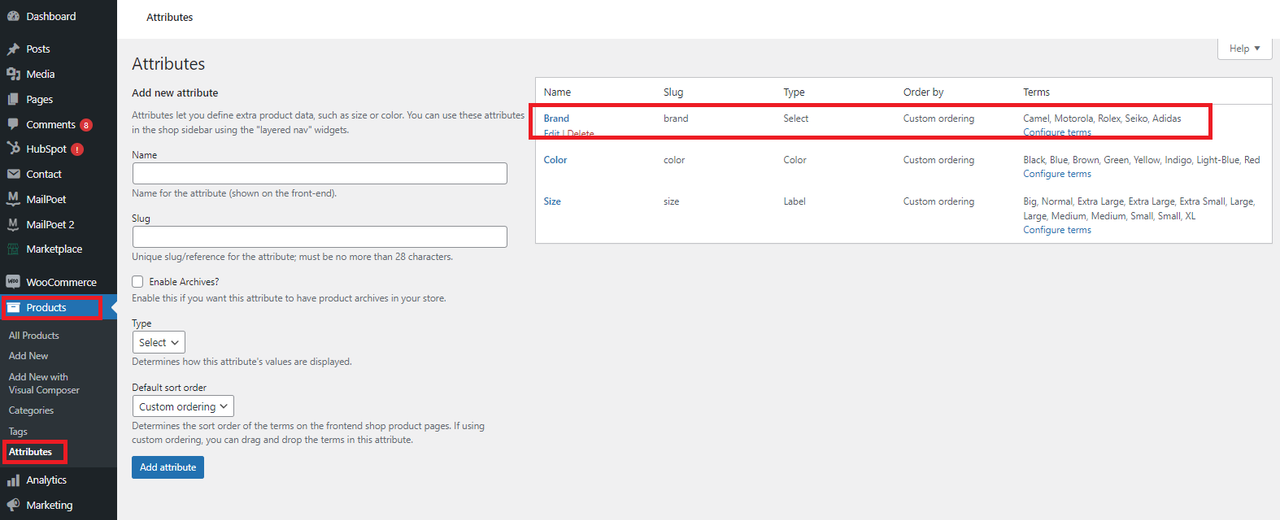Focus the attribute Name input field
Image resolution: width=1280 pixels, height=520 pixels.
319,173
